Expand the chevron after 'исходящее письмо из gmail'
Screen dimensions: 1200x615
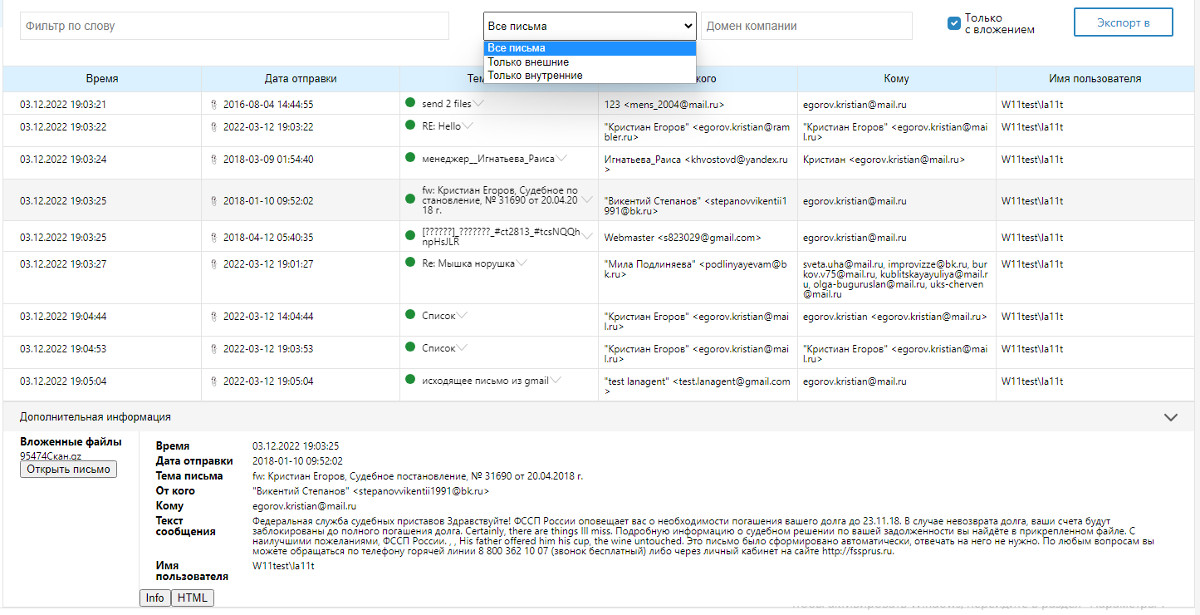(x=556, y=379)
